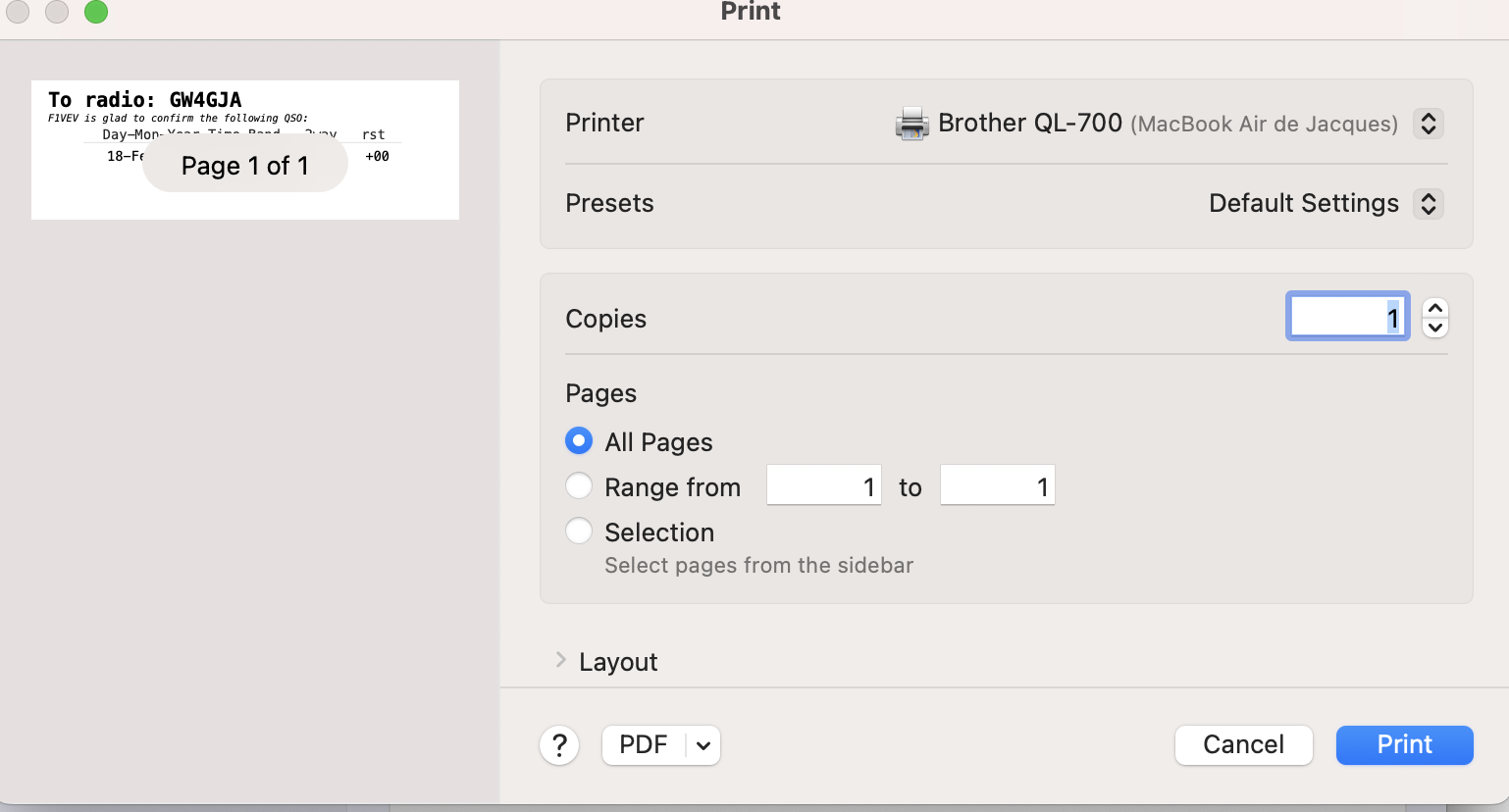Viewport: 1509px width, 812px height.
Task: Click the green zoom window button
Action: pos(96,12)
